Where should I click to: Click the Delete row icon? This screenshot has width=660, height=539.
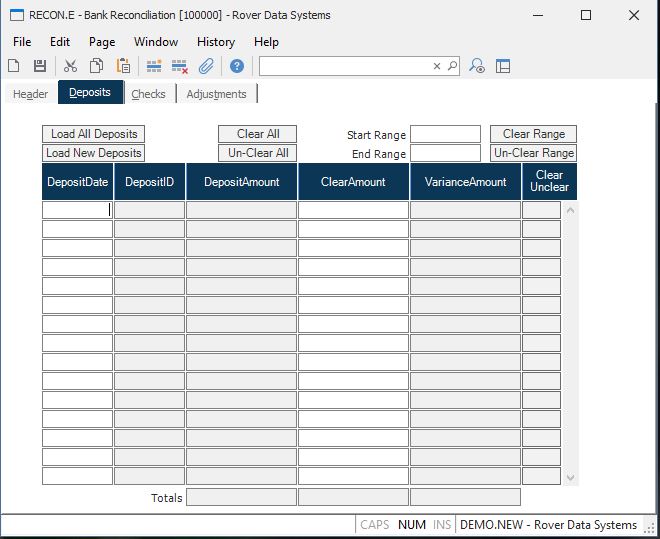click(180, 66)
